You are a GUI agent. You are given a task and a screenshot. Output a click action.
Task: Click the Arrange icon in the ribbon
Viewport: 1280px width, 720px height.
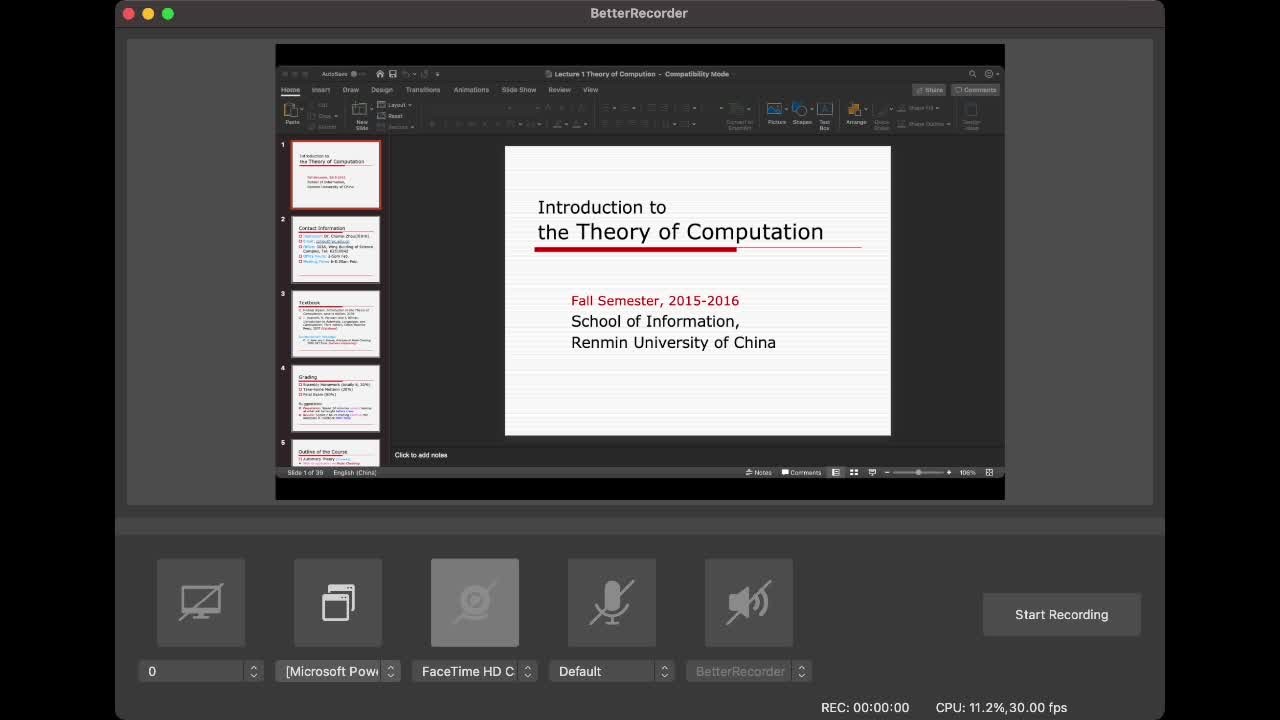(x=856, y=110)
